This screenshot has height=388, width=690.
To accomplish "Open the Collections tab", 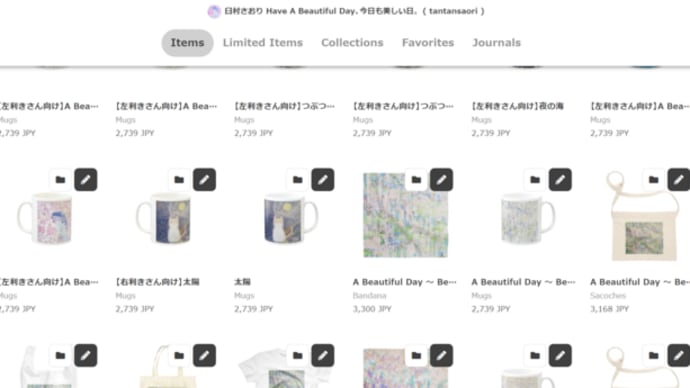I will pos(352,43).
